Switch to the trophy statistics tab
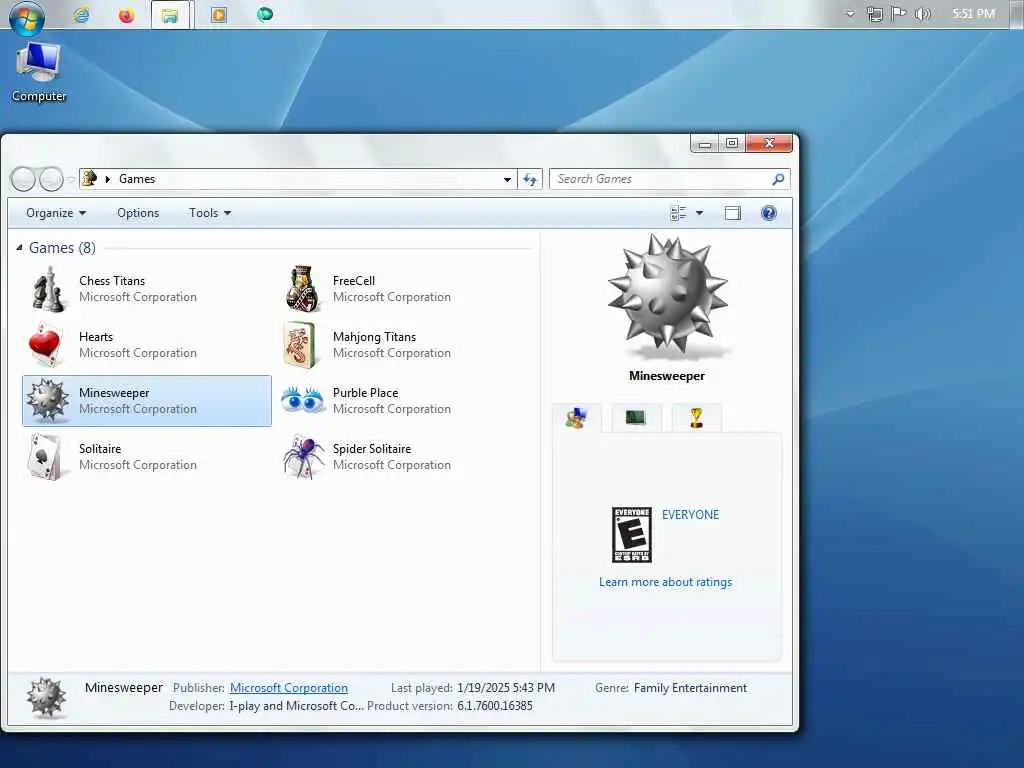Image resolution: width=1024 pixels, height=768 pixels. (x=696, y=418)
